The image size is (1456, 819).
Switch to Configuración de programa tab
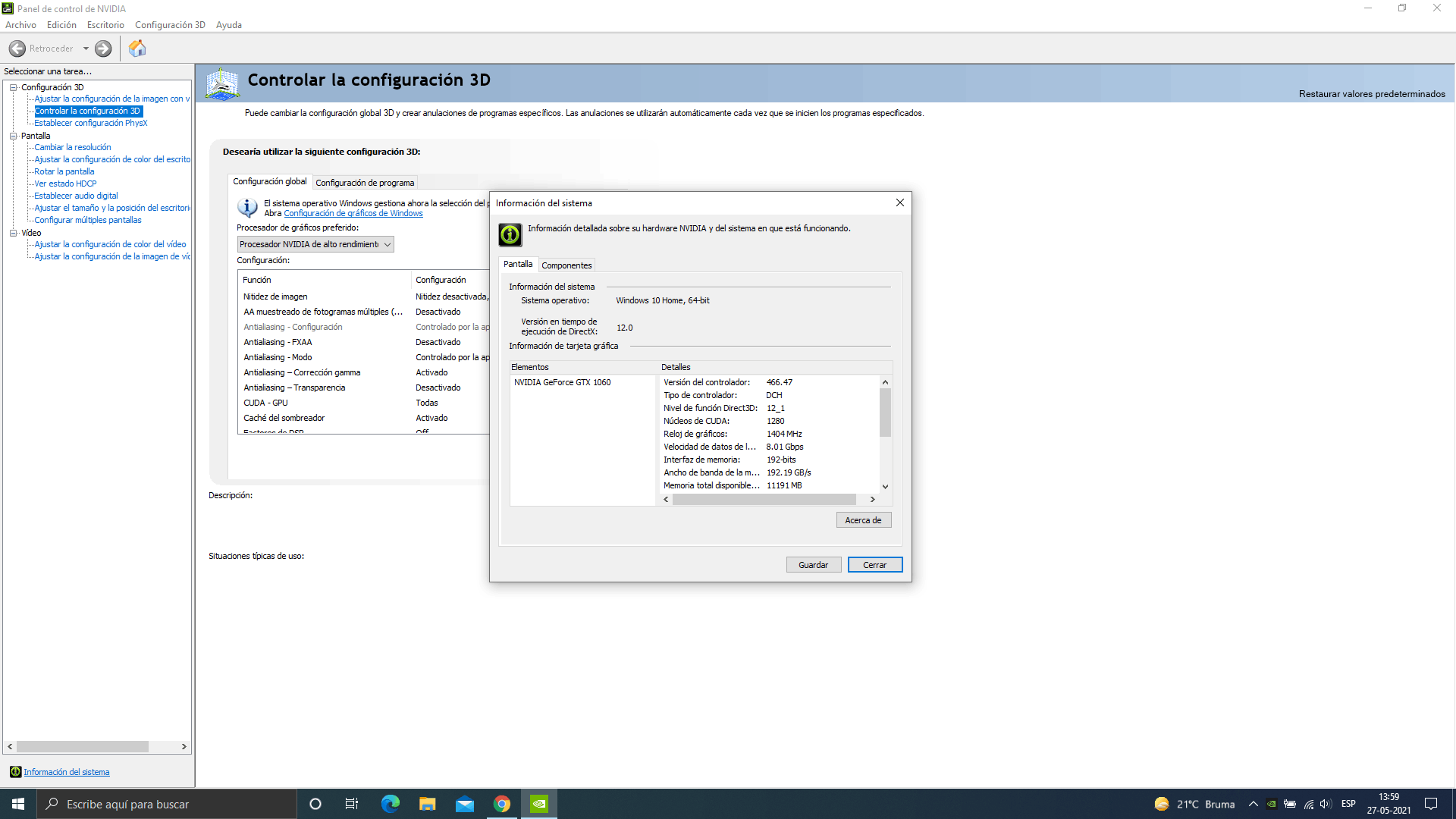(365, 183)
